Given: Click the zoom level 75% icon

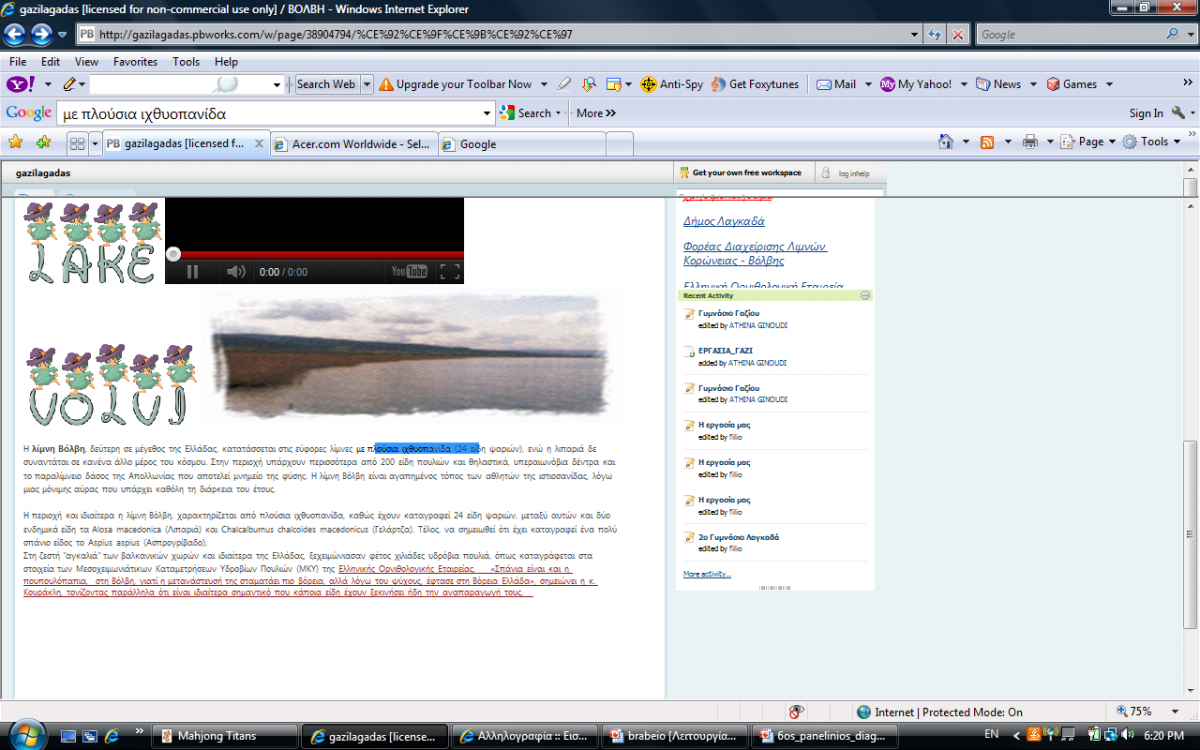Looking at the screenshot, I should click(x=1122, y=712).
